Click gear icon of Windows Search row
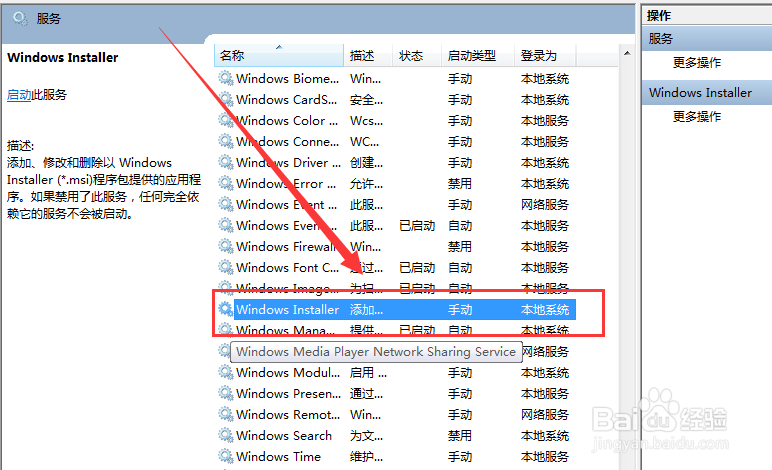Screen dimensions: 772x470 click(226, 435)
